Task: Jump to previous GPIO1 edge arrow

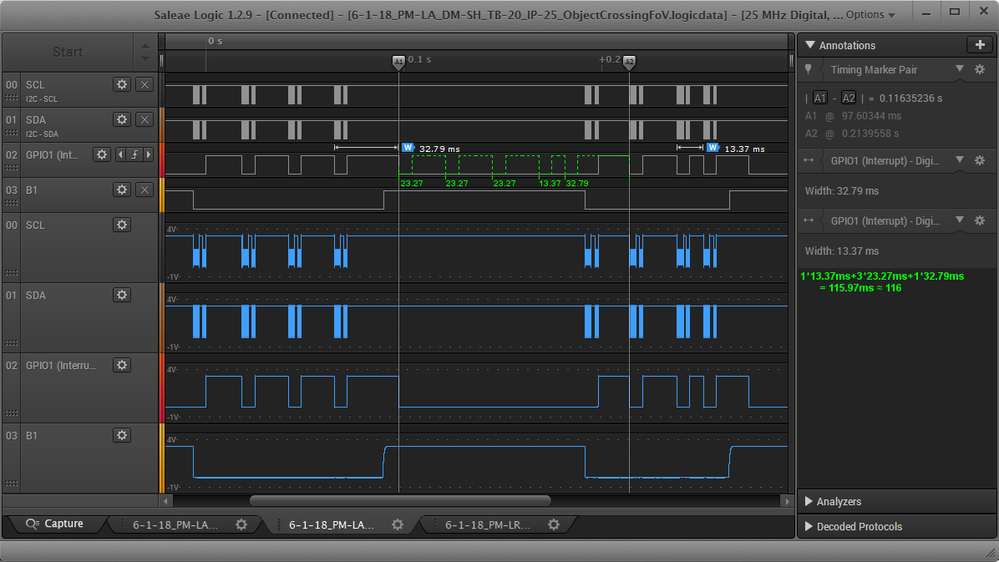Action: point(120,155)
